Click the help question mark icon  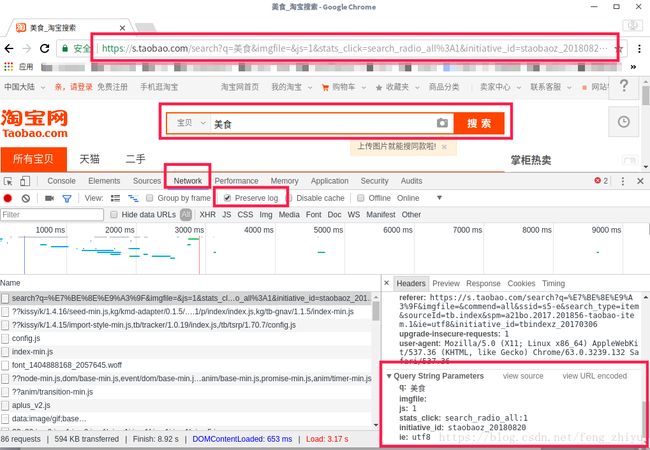(x=623, y=86)
